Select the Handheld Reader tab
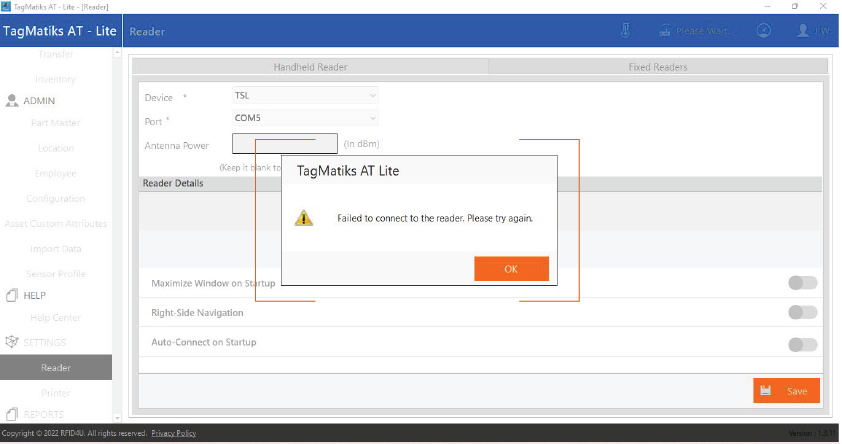Image resolution: width=842 pixels, height=444 pixels. click(310, 67)
